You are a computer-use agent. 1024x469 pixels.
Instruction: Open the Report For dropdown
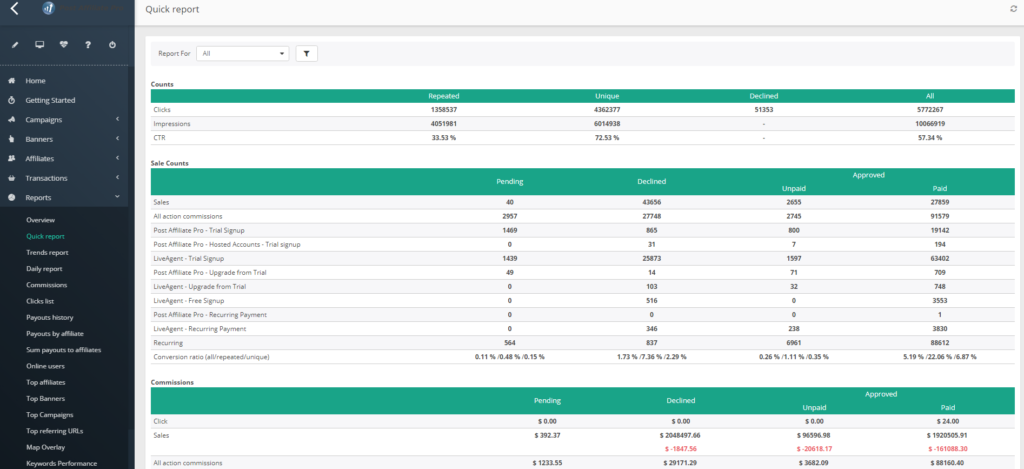tap(242, 53)
